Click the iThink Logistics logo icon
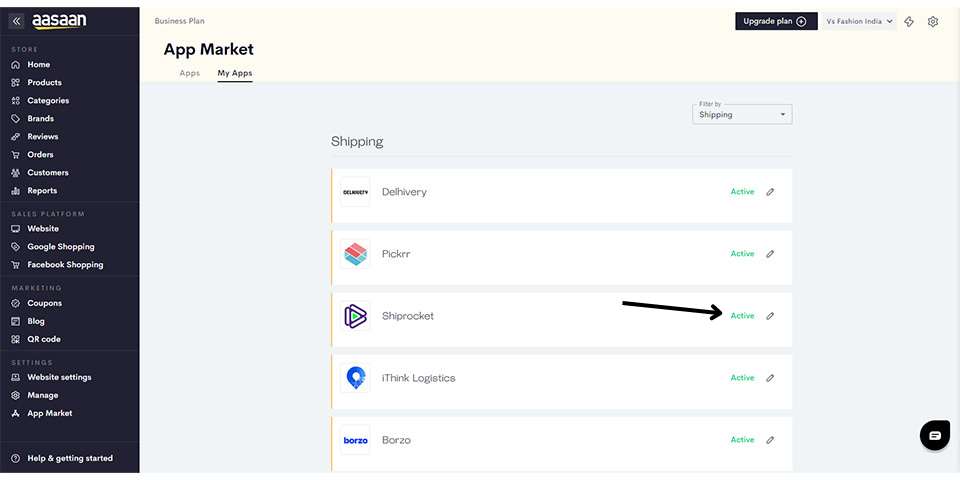960x480 pixels. (x=355, y=378)
